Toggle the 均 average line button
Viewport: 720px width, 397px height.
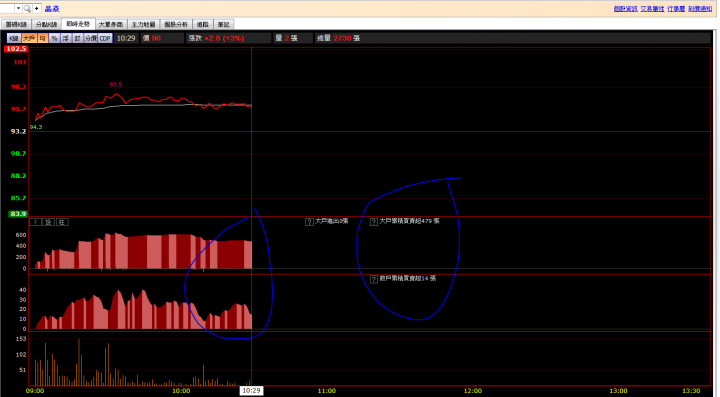coord(42,38)
